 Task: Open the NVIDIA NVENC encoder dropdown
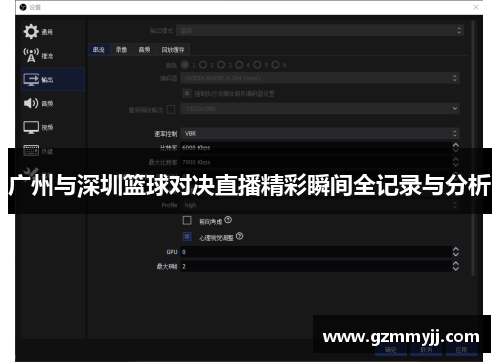(x=320, y=78)
